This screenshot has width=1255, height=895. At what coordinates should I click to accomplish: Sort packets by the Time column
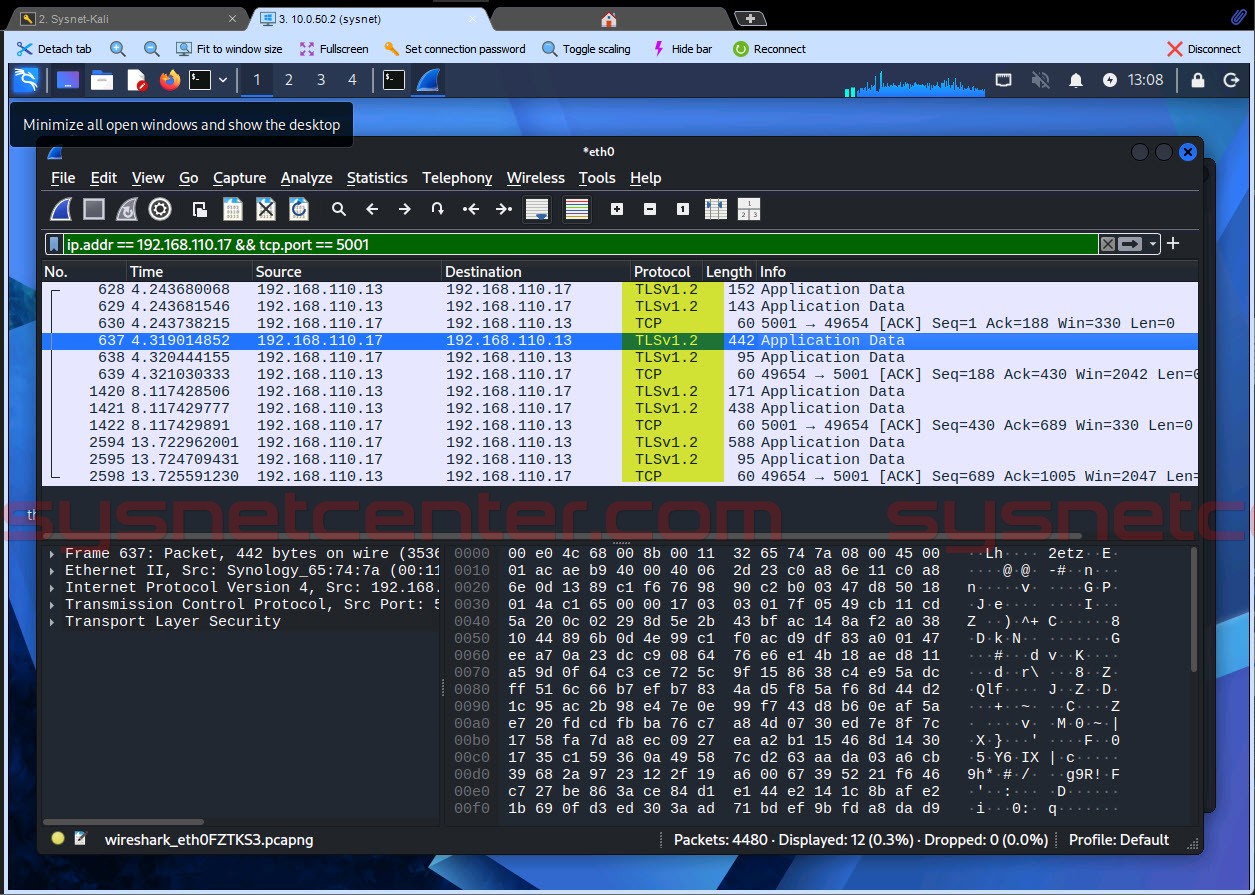click(x=189, y=271)
